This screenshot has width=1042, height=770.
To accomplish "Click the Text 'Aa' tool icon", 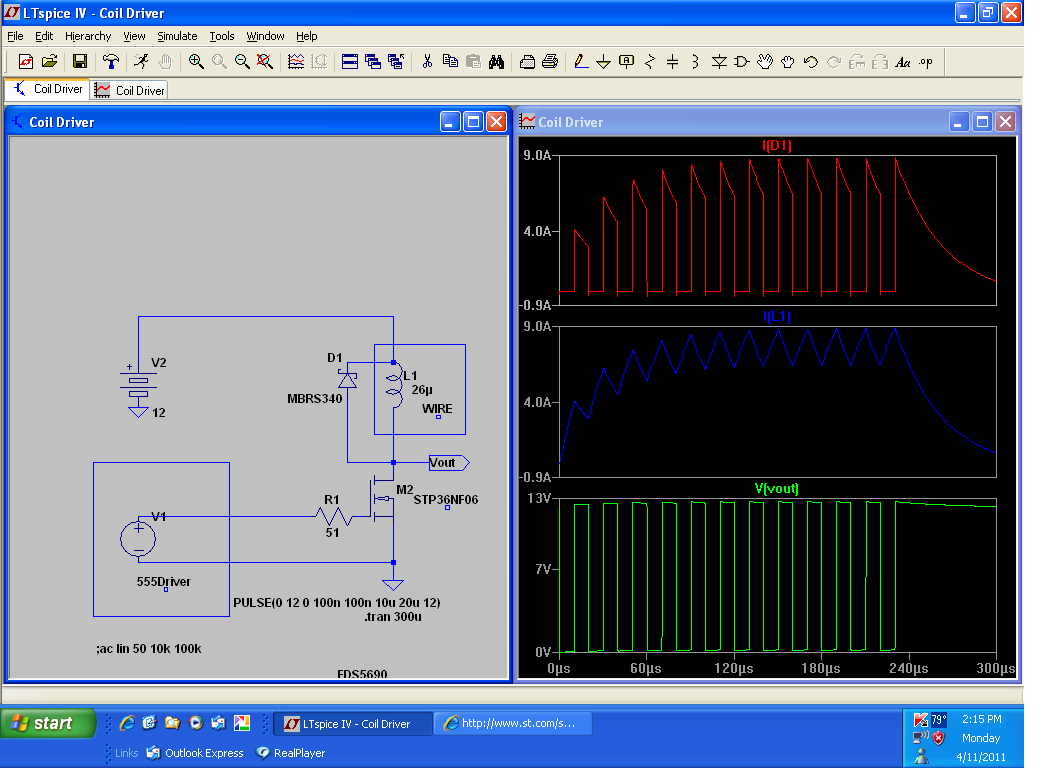I will pos(902,62).
